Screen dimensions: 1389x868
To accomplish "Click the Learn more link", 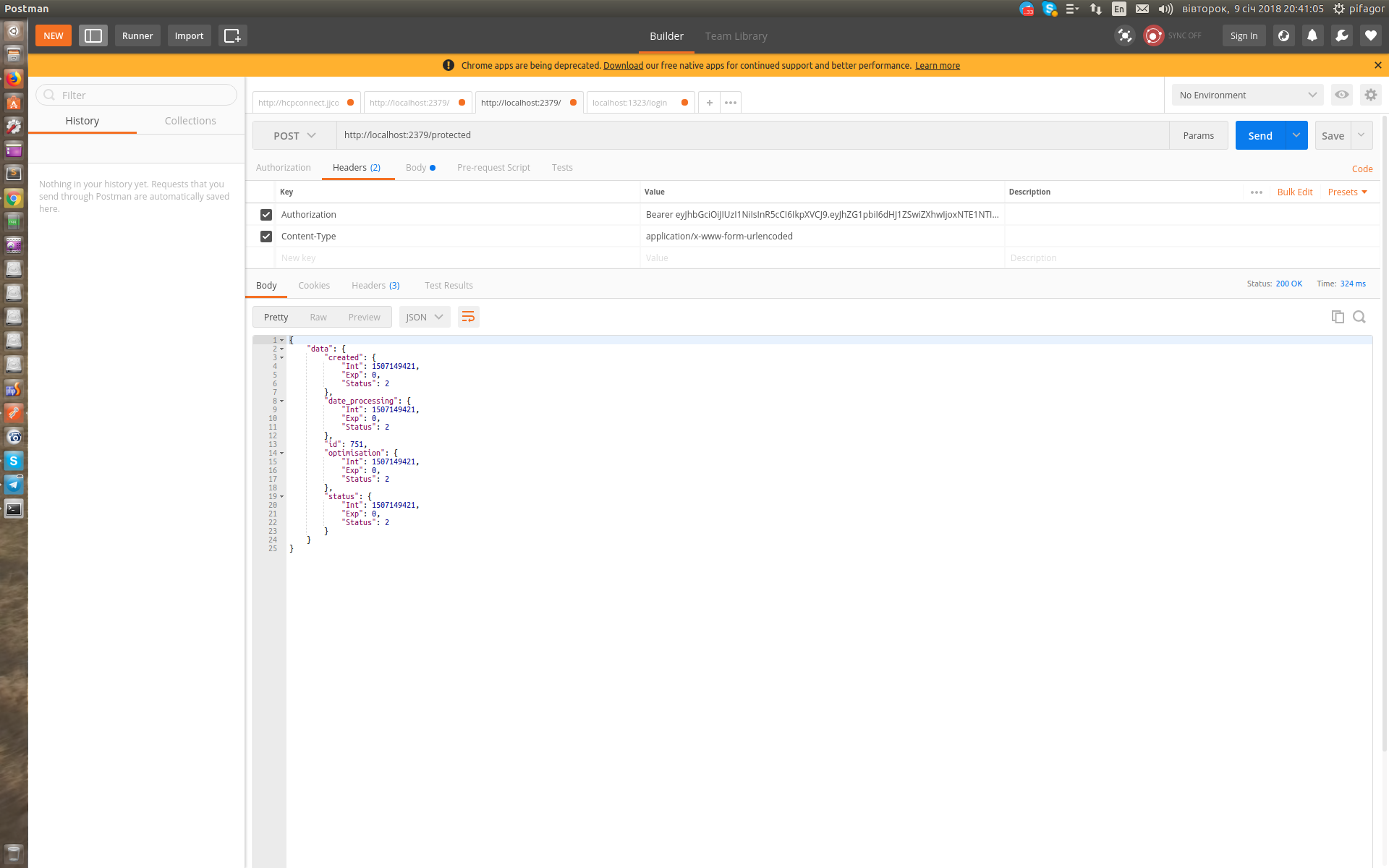I will (x=938, y=66).
